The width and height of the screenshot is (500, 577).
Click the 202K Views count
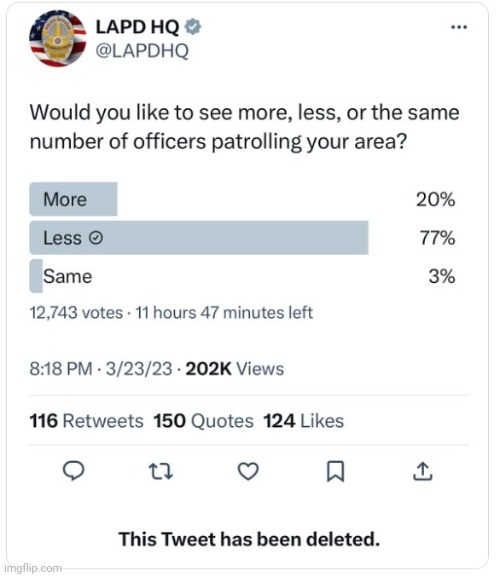pos(235,369)
